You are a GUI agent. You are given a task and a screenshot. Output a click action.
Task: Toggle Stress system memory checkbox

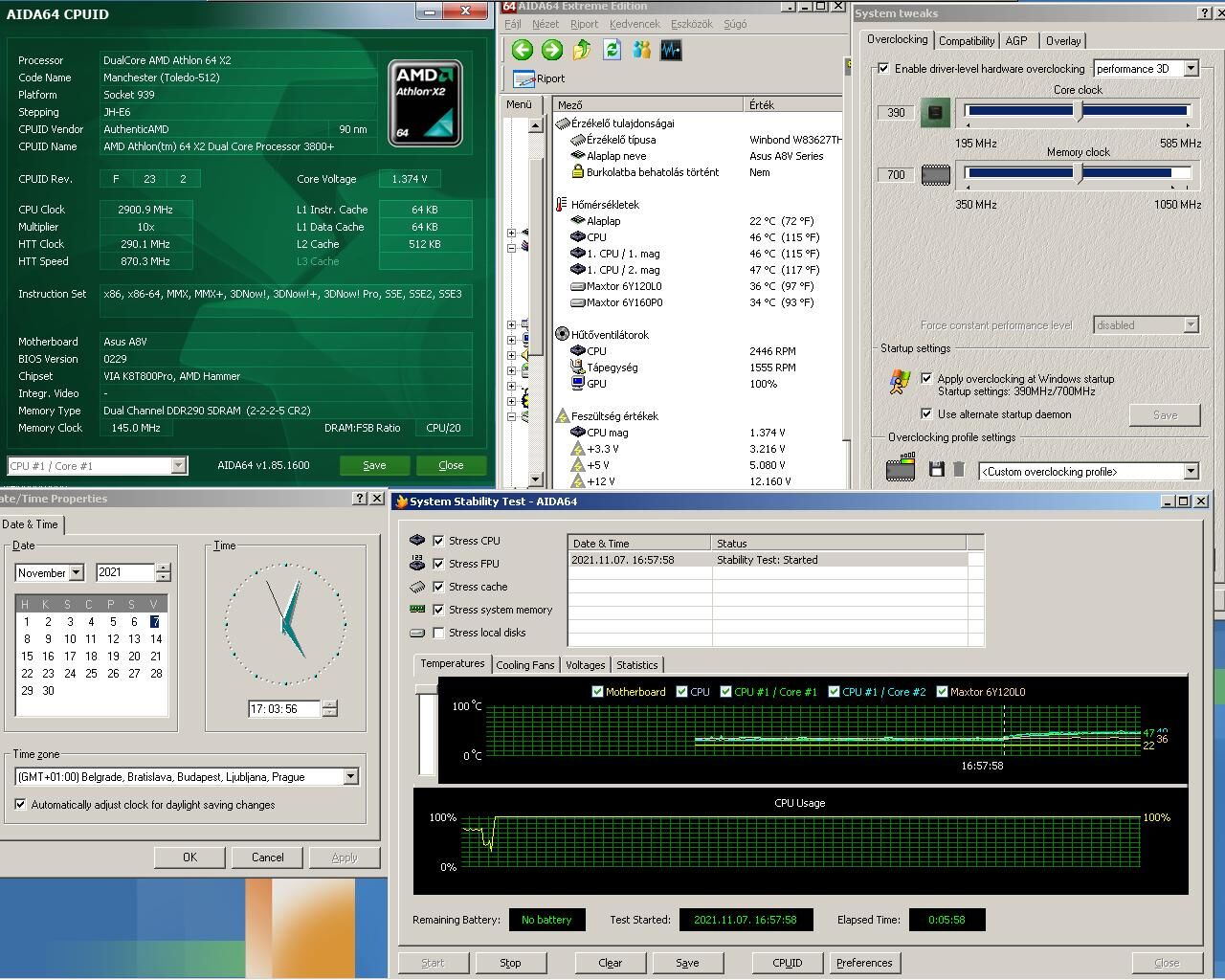(438, 610)
